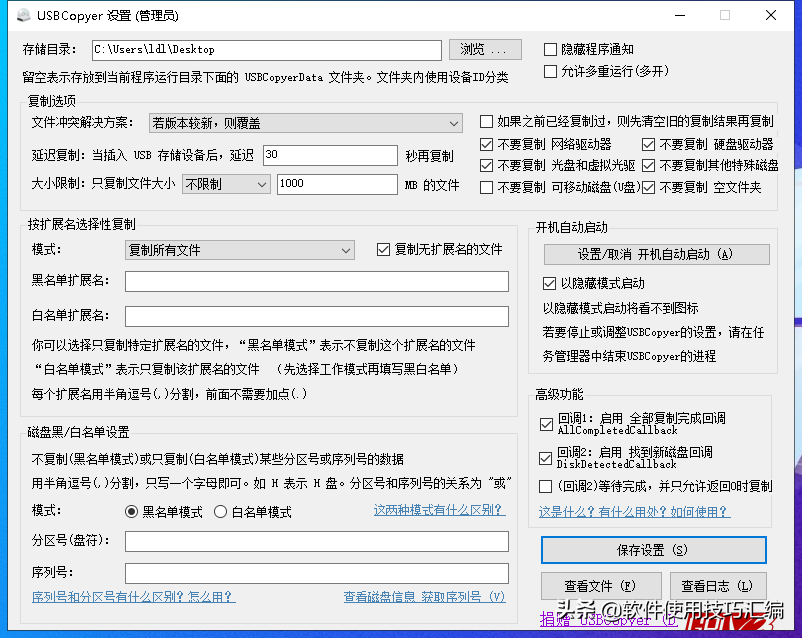
Task: Click the 浏览 ... browse button
Action: (485, 50)
